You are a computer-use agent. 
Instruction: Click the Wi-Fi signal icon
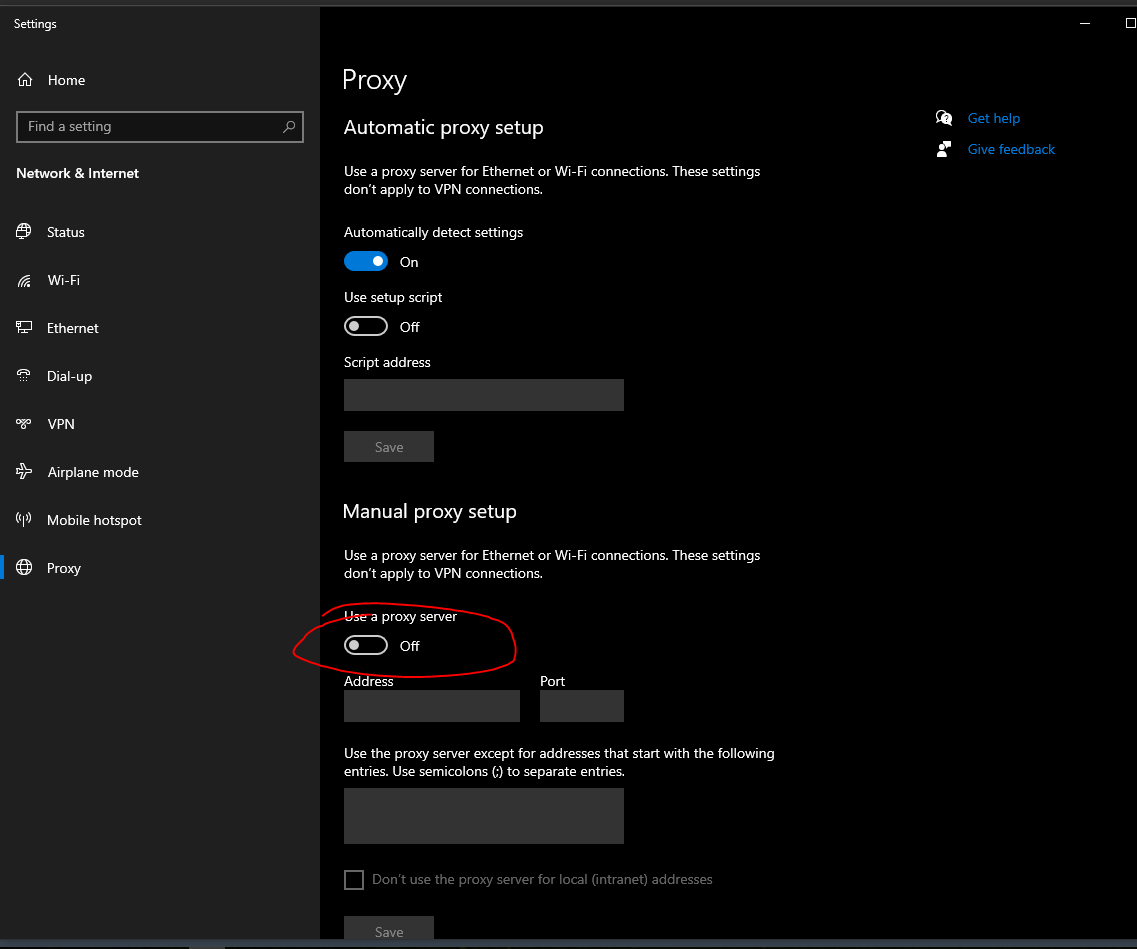(x=24, y=280)
